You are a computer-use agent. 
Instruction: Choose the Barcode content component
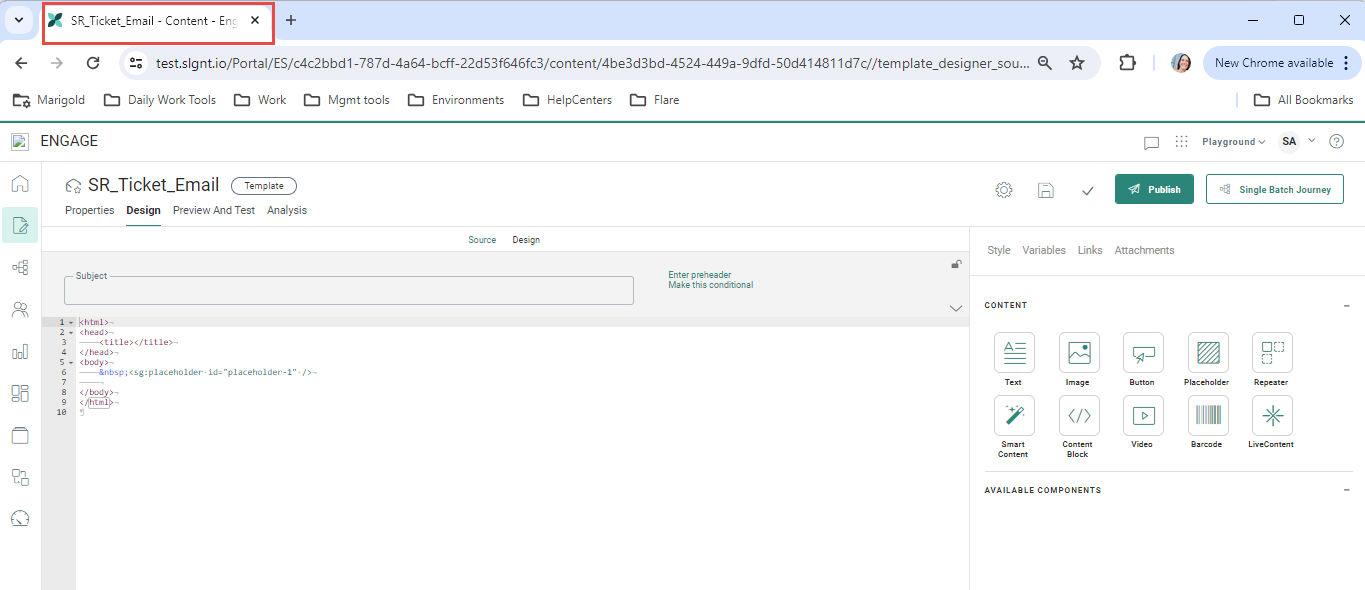1207,415
